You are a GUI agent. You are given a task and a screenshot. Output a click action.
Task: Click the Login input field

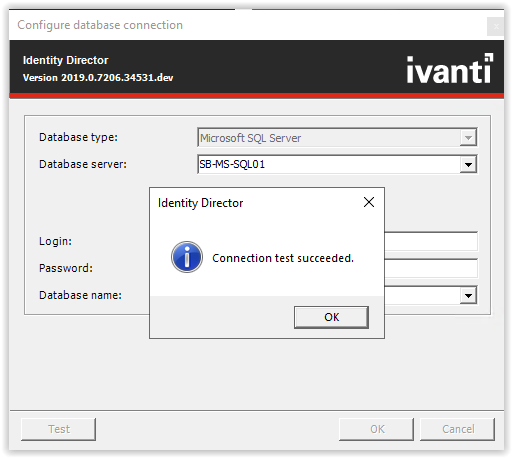pos(431,241)
